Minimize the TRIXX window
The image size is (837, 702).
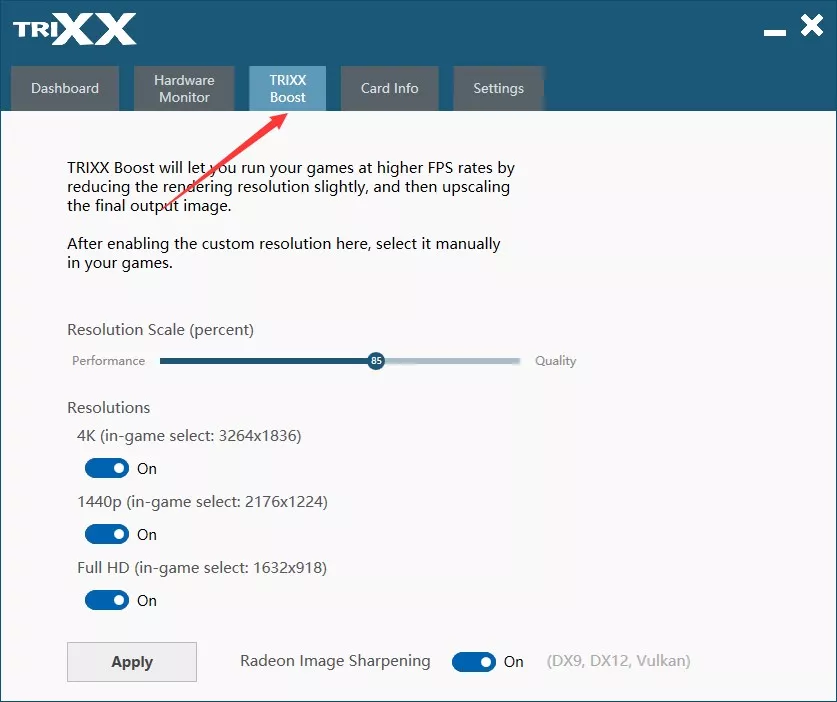click(x=775, y=33)
